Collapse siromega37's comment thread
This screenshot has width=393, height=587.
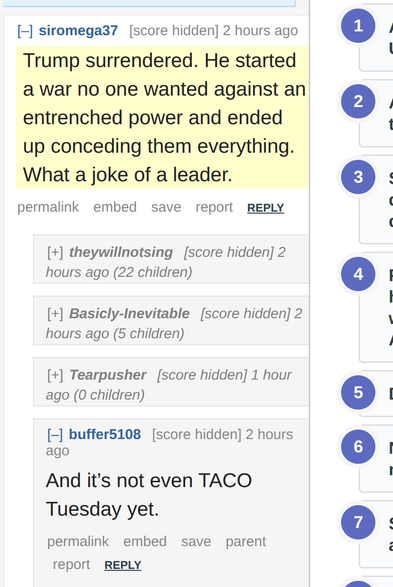pos(25,31)
